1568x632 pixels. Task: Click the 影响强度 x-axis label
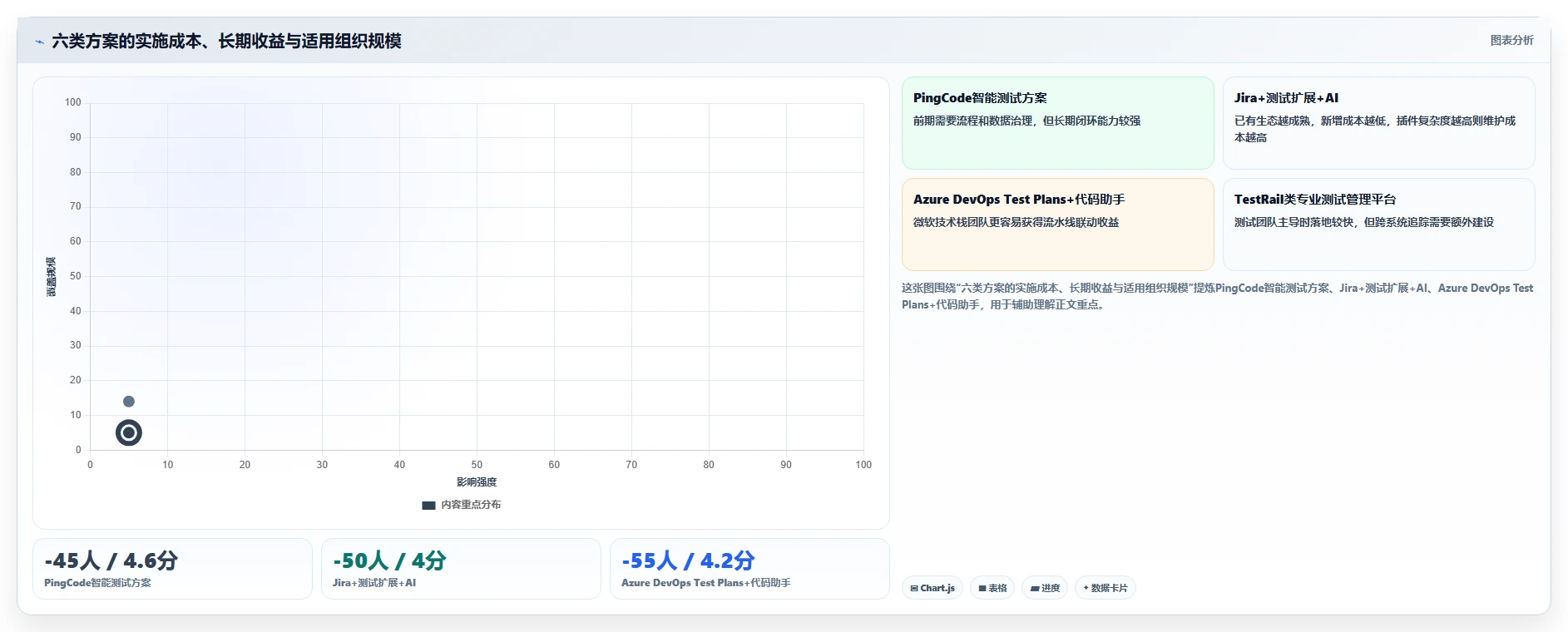(x=477, y=482)
